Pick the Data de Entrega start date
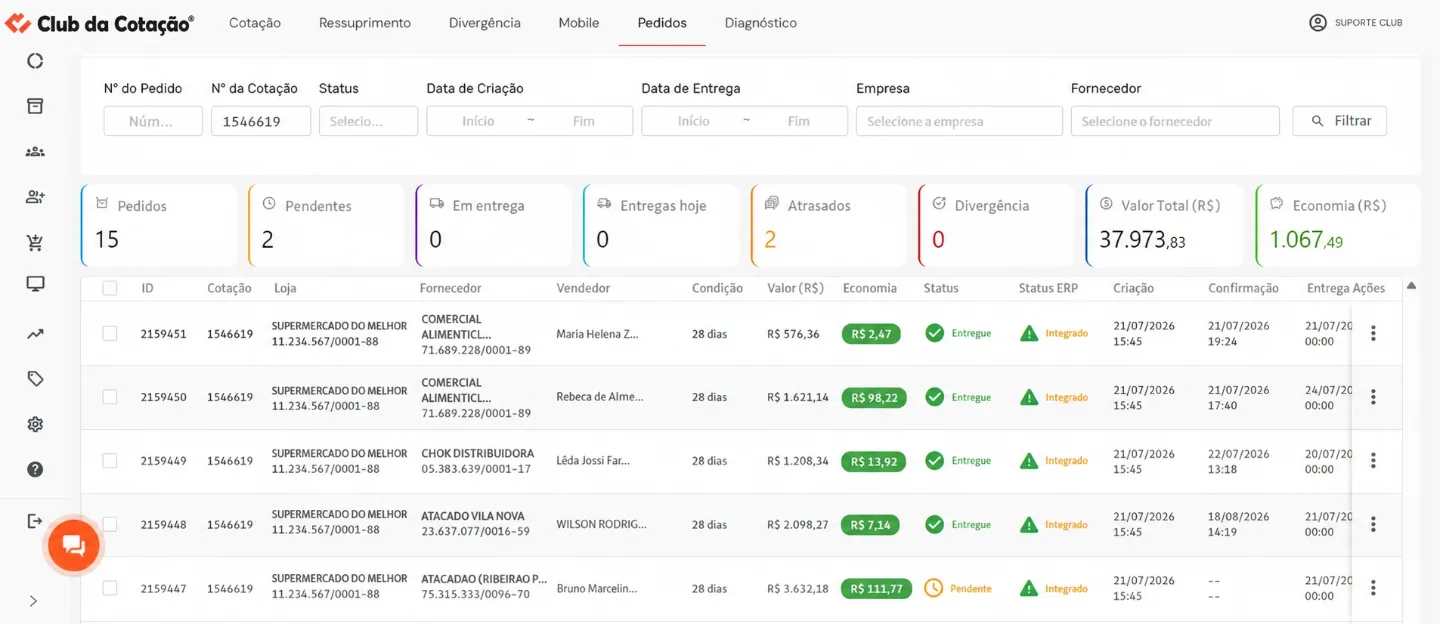The width and height of the screenshot is (1440, 624). pyautogui.click(x=693, y=121)
